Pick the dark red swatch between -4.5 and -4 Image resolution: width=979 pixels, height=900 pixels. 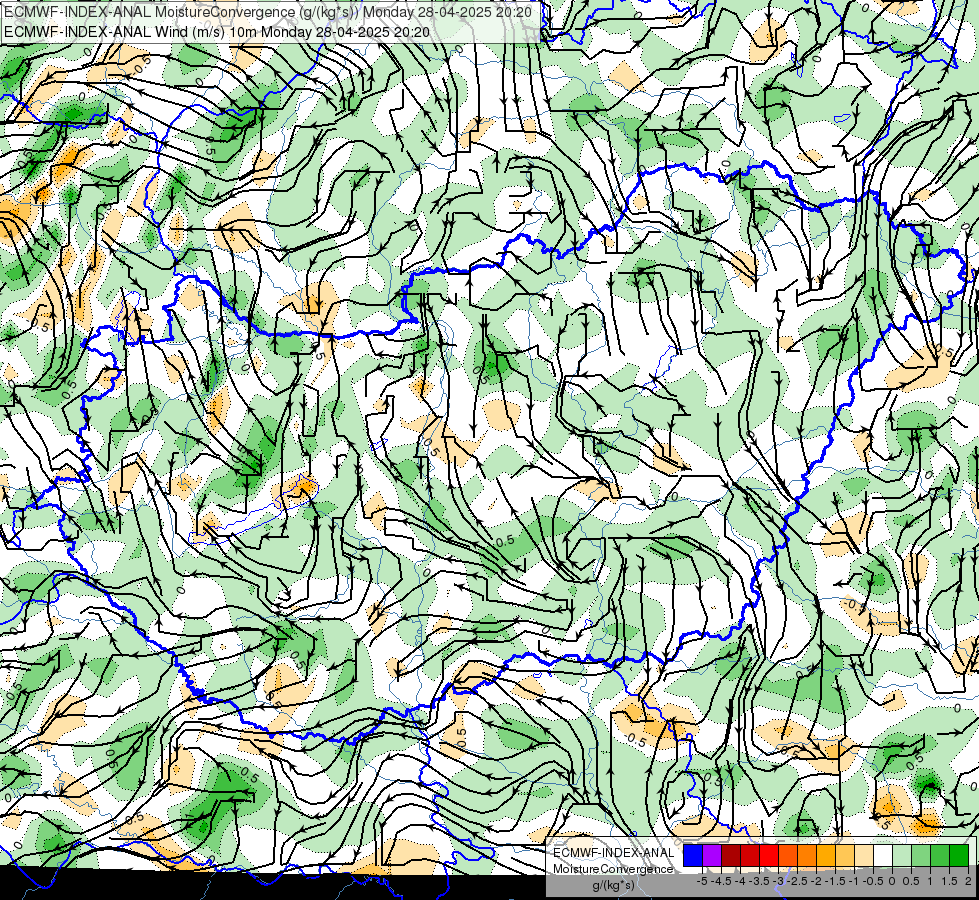pos(731,855)
